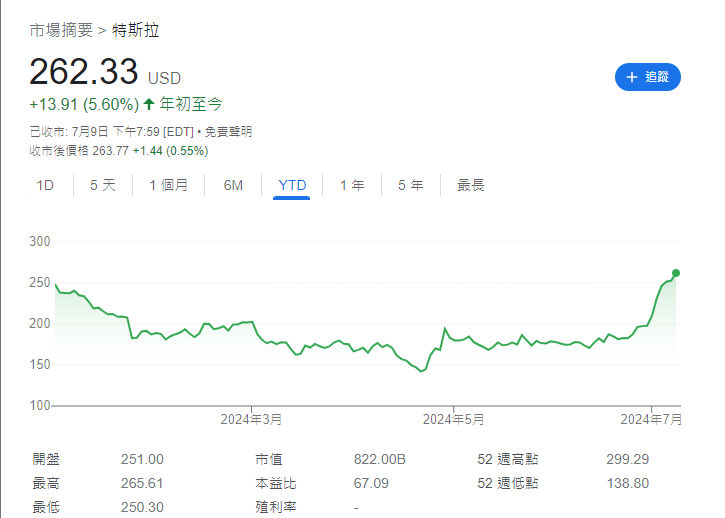This screenshot has height=518, width=725.
Task: View the 1 年 chart range
Action: coord(352,185)
